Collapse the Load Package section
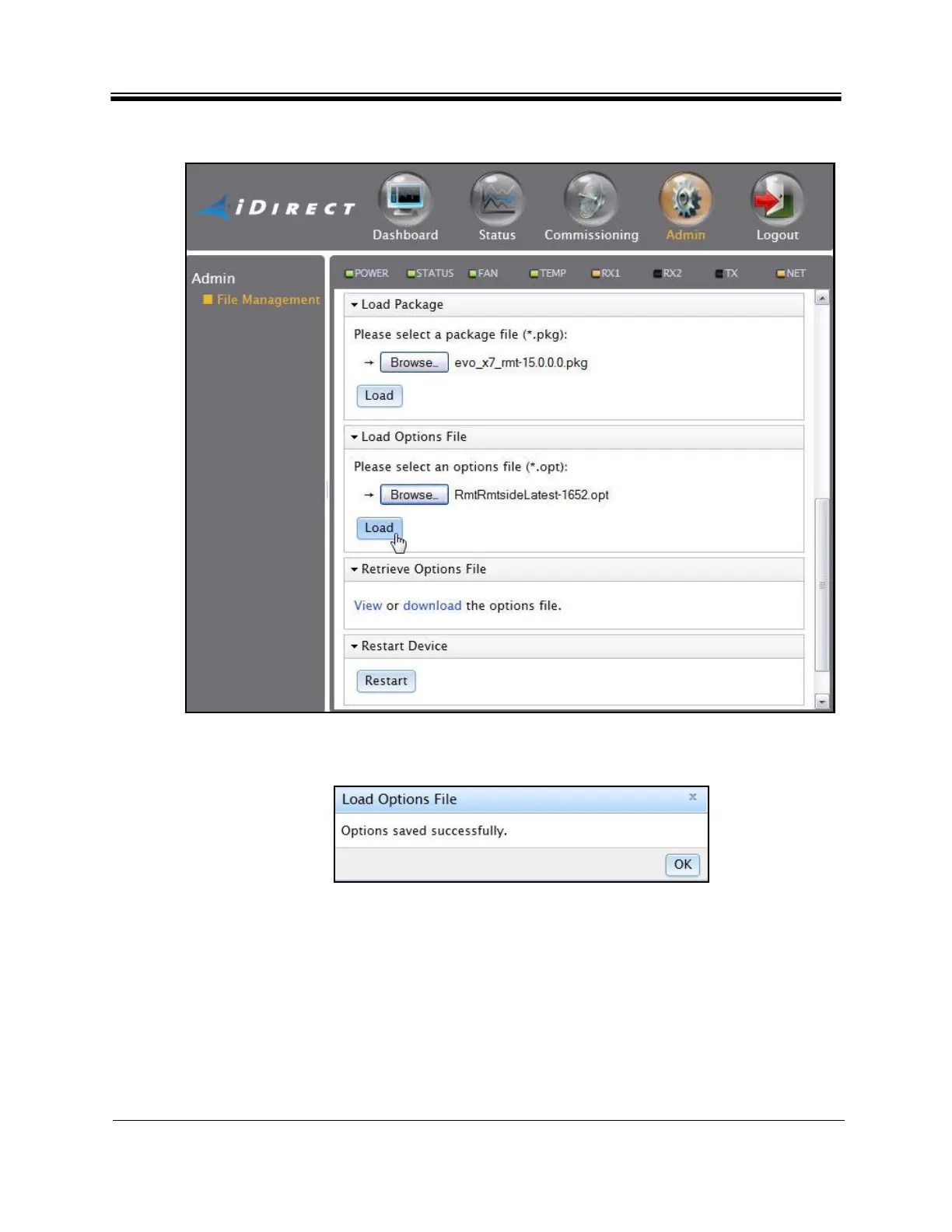952x1232 pixels. click(354, 305)
